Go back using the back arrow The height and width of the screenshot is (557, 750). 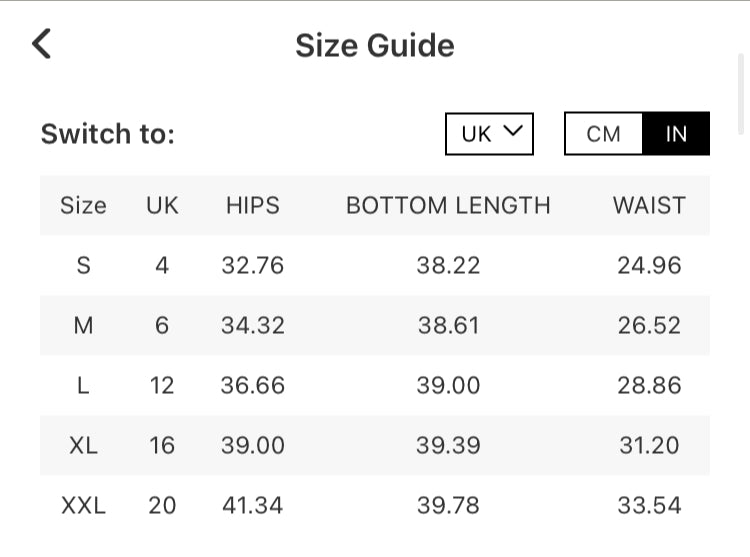(x=41, y=44)
